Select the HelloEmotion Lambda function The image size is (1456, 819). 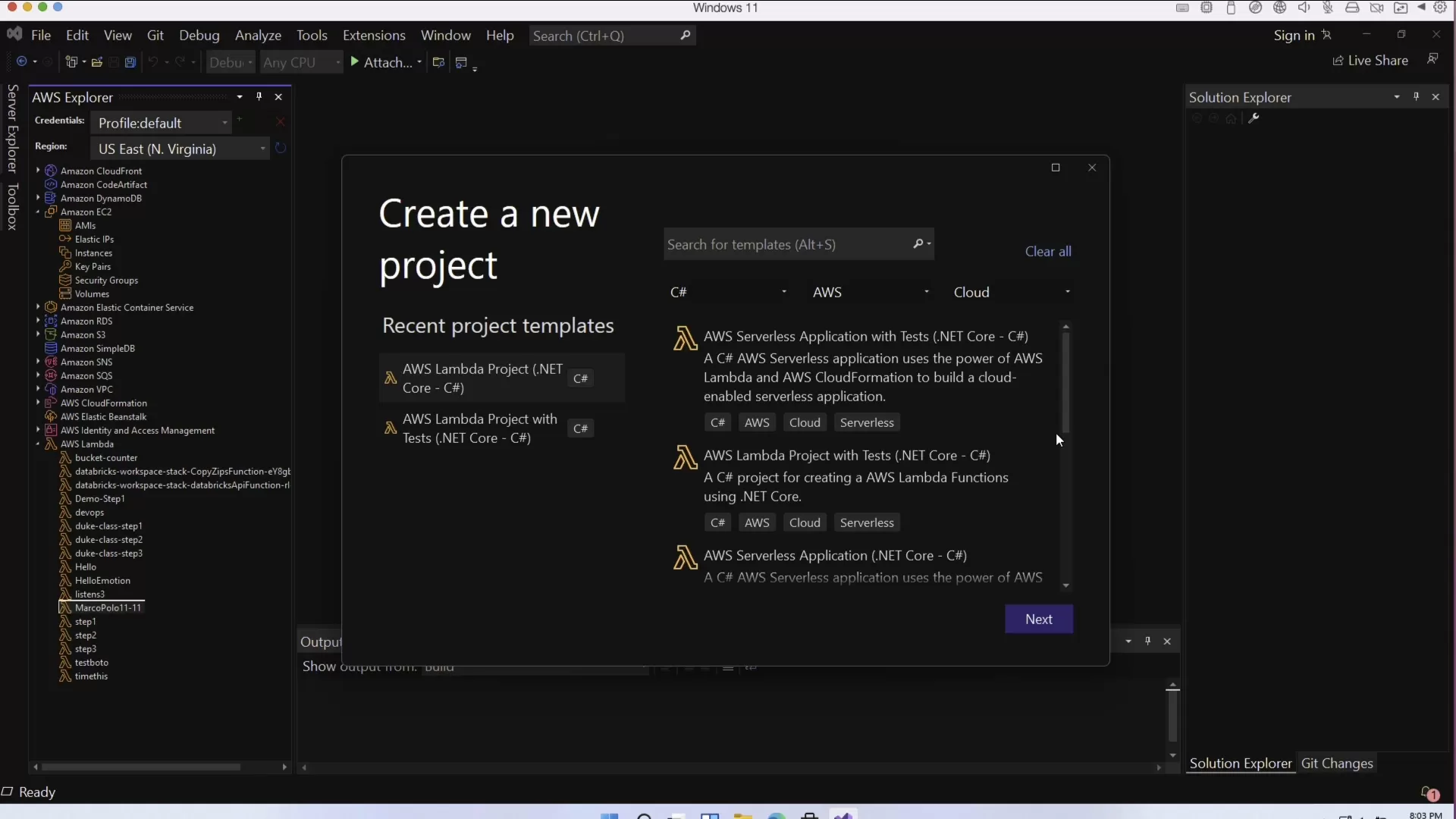[x=102, y=581]
